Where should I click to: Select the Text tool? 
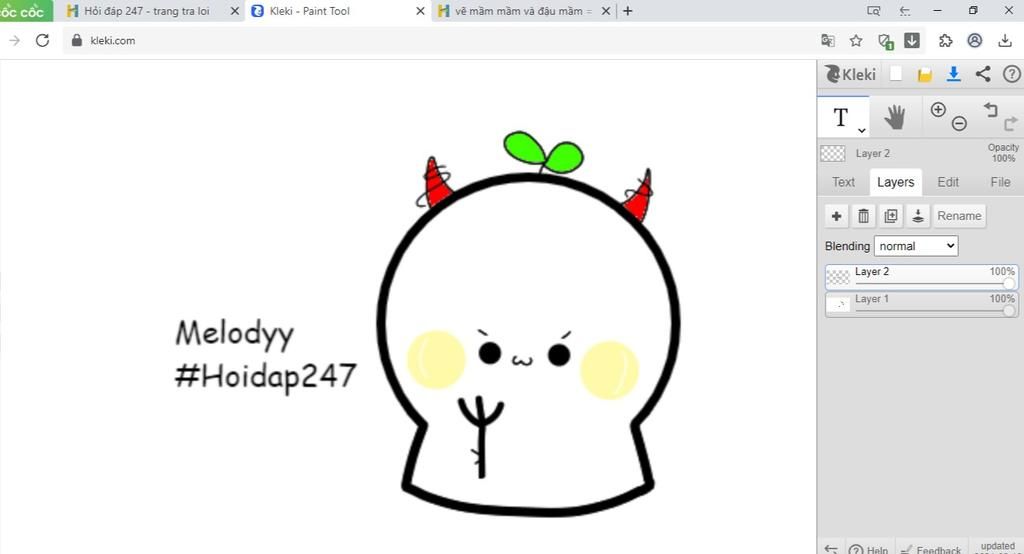(842, 118)
